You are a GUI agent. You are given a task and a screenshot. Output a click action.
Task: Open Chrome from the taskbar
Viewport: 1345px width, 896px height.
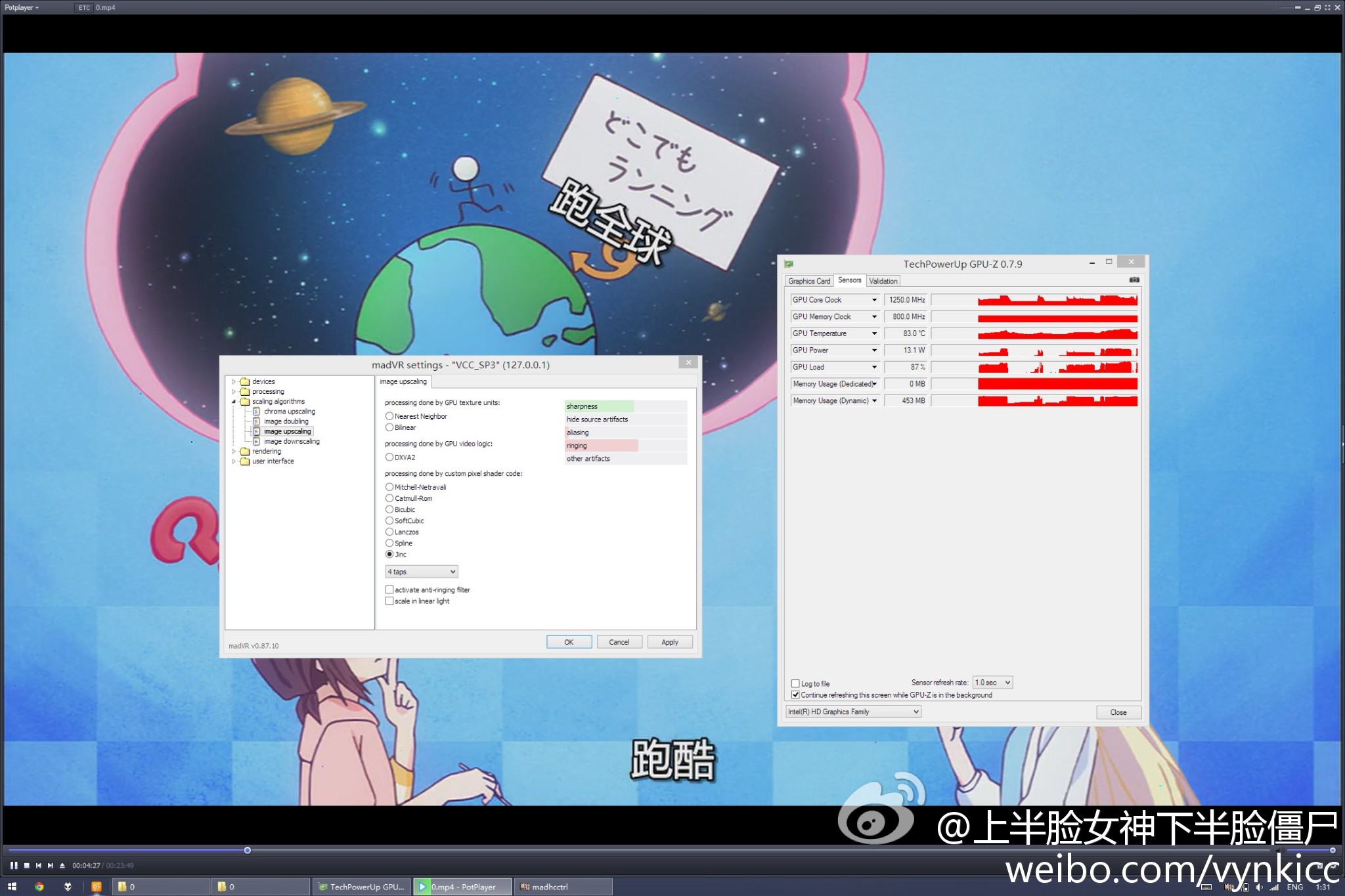(39, 887)
